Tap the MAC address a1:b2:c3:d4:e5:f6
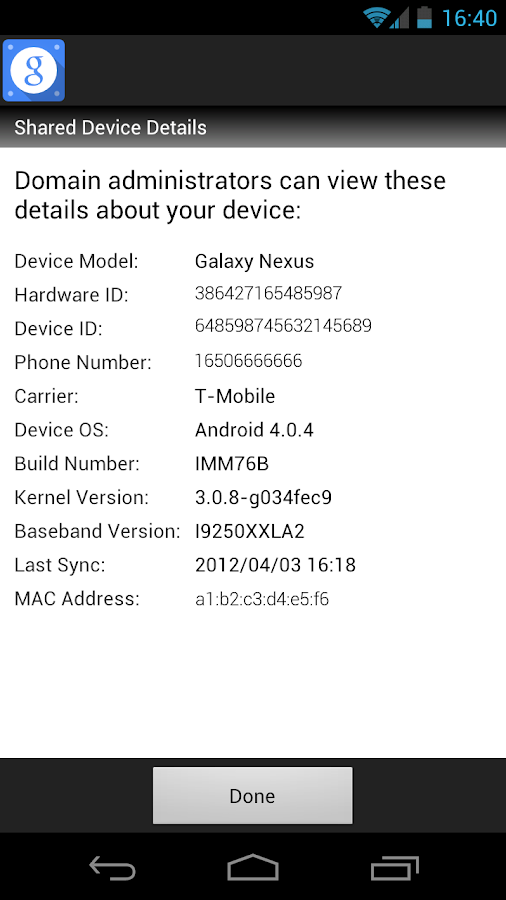Viewport: 506px width, 900px height. pos(262,600)
